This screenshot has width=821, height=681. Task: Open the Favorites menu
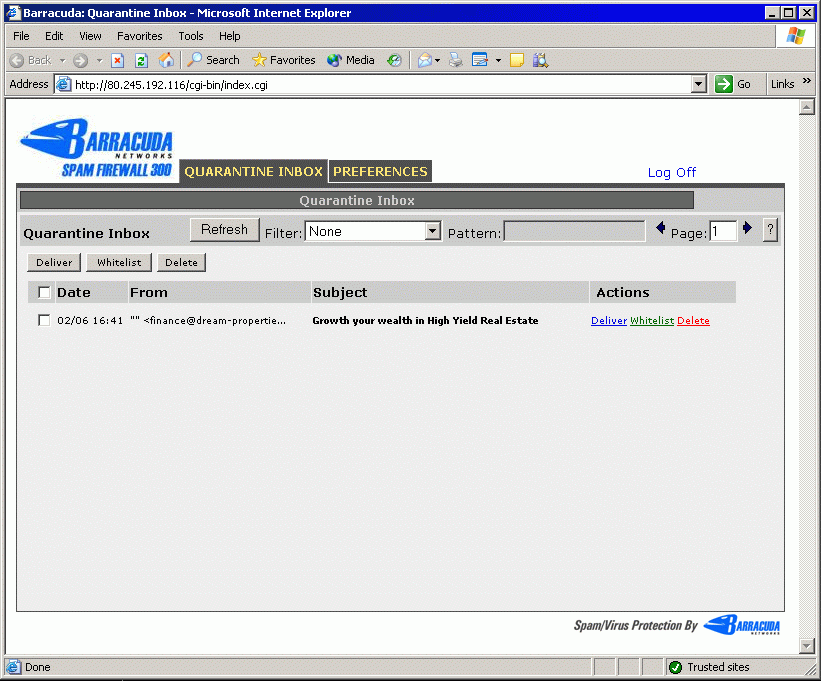(x=139, y=36)
